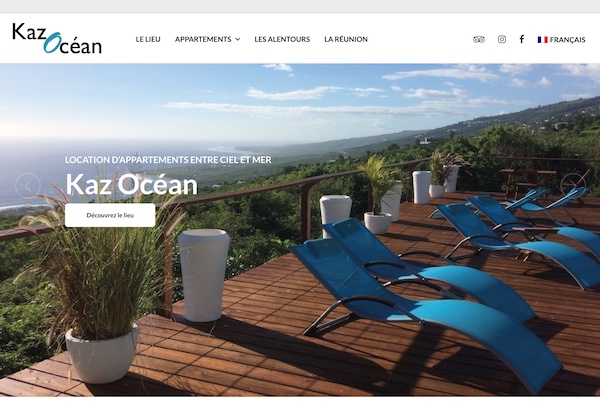The width and height of the screenshot is (600, 415).
Task: Open the Instagram profile icon
Action: [x=502, y=39]
